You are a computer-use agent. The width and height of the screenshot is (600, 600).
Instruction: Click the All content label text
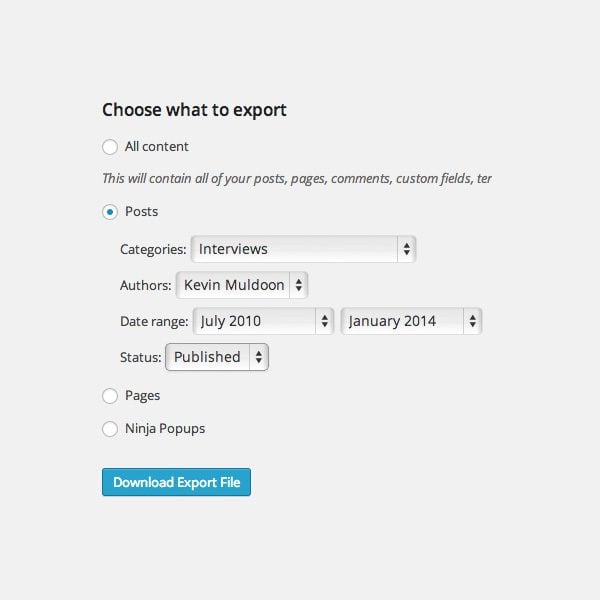pyautogui.click(x=157, y=147)
